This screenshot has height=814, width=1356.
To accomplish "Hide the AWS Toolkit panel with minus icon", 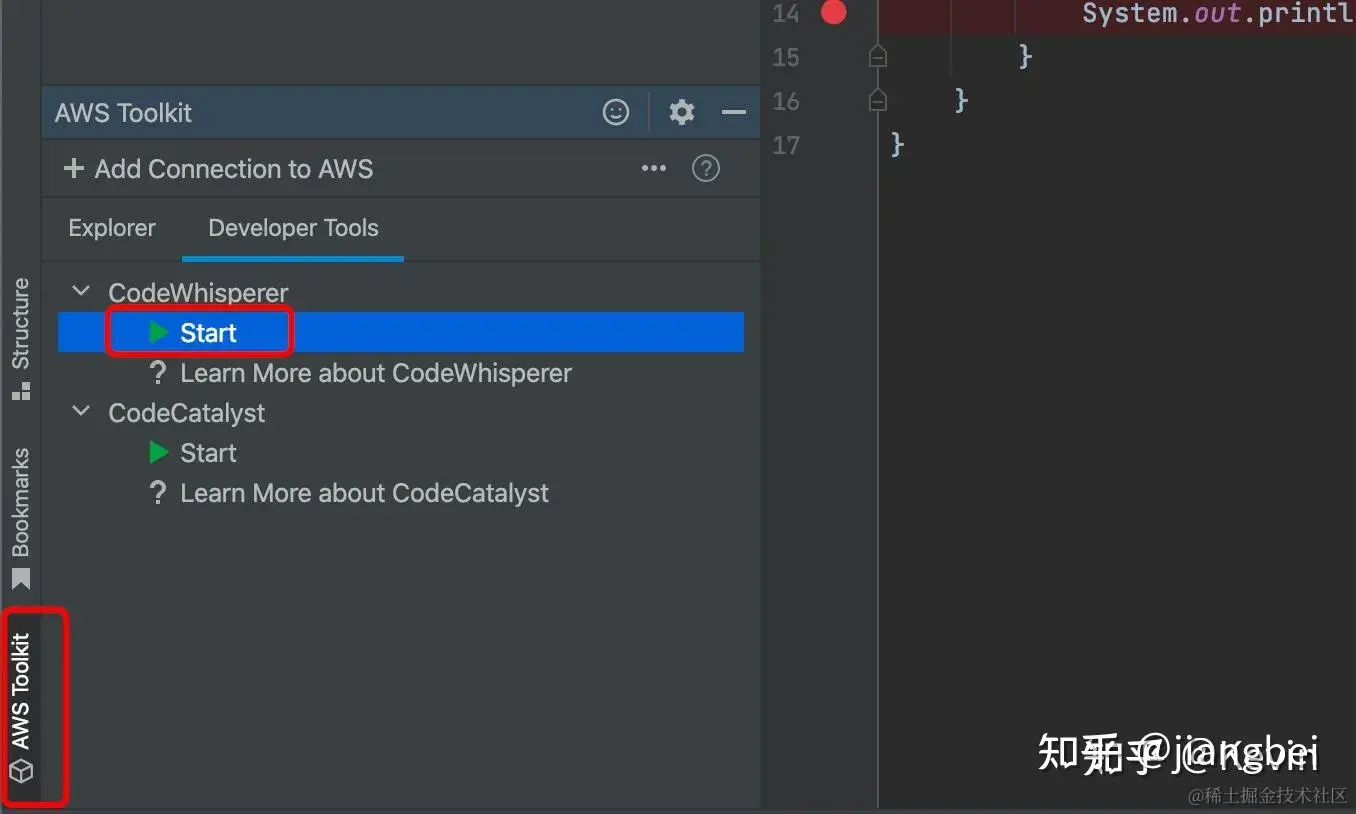I will 734,112.
